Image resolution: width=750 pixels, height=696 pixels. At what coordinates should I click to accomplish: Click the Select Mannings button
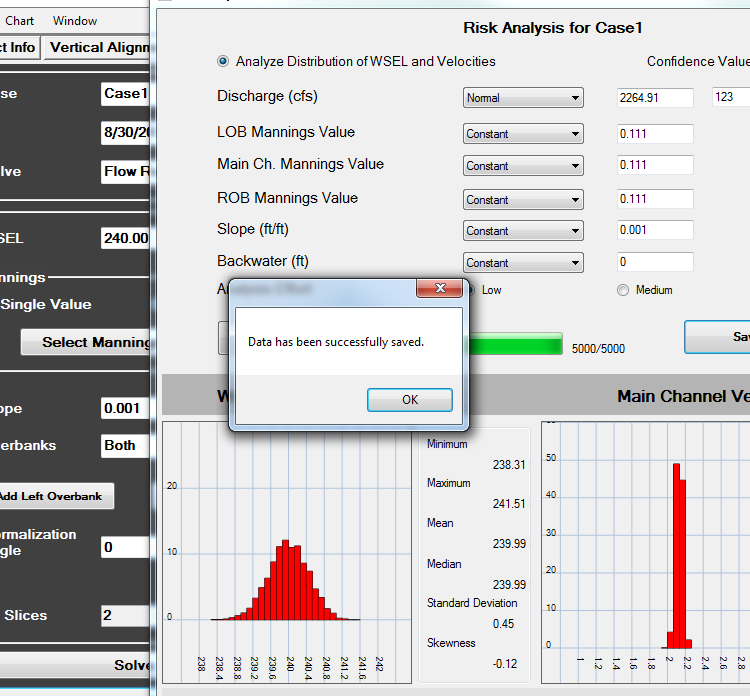86,342
